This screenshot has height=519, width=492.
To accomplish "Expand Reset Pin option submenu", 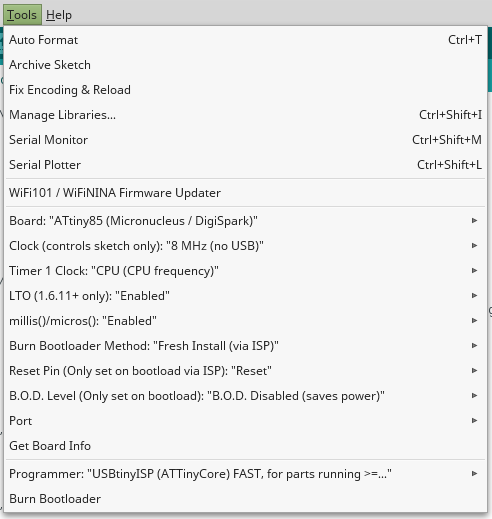I will [x=245, y=371].
